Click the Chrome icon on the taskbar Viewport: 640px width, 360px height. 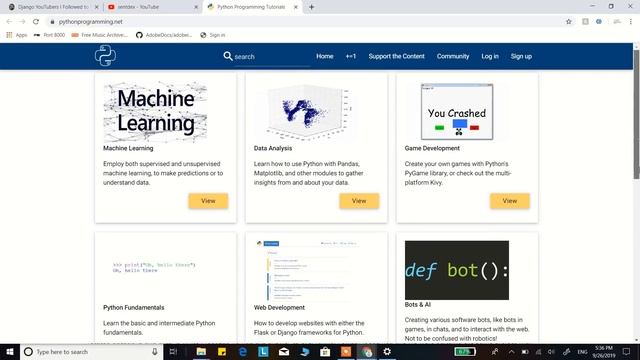367,351
